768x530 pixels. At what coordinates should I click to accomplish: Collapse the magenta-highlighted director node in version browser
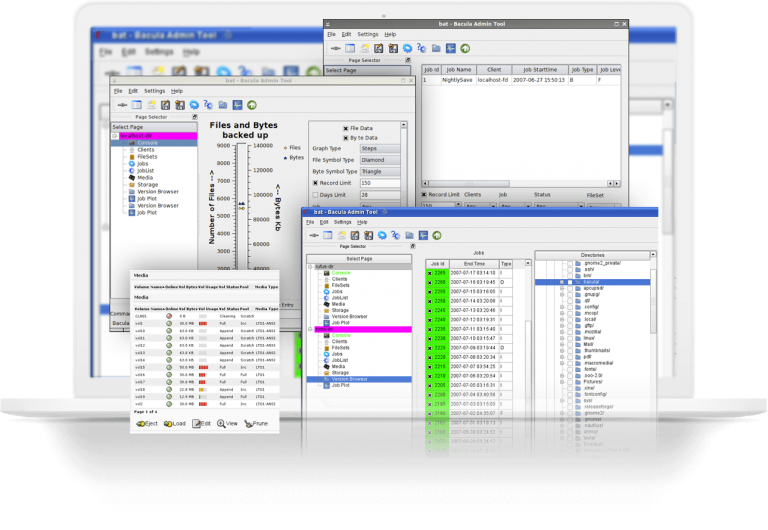point(310,330)
